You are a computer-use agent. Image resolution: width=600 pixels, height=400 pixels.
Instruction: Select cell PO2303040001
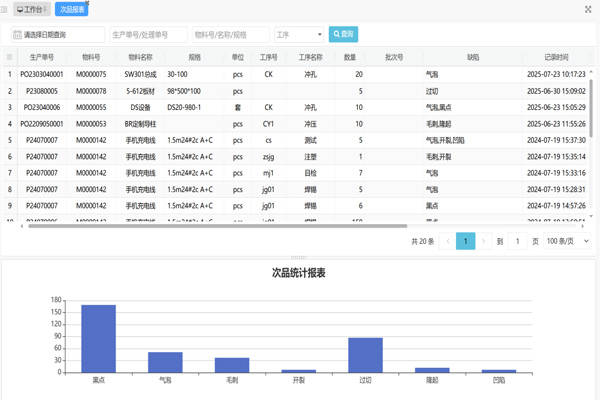(42, 74)
